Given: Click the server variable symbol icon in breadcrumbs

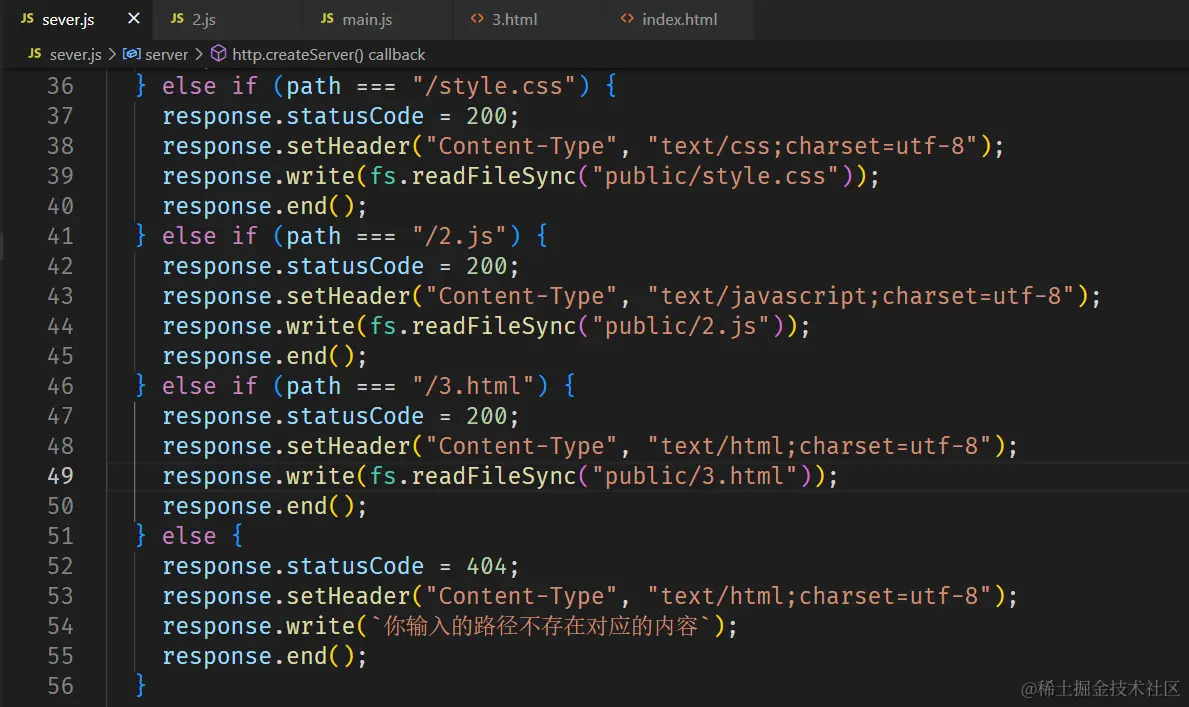Looking at the screenshot, I should click(131, 54).
